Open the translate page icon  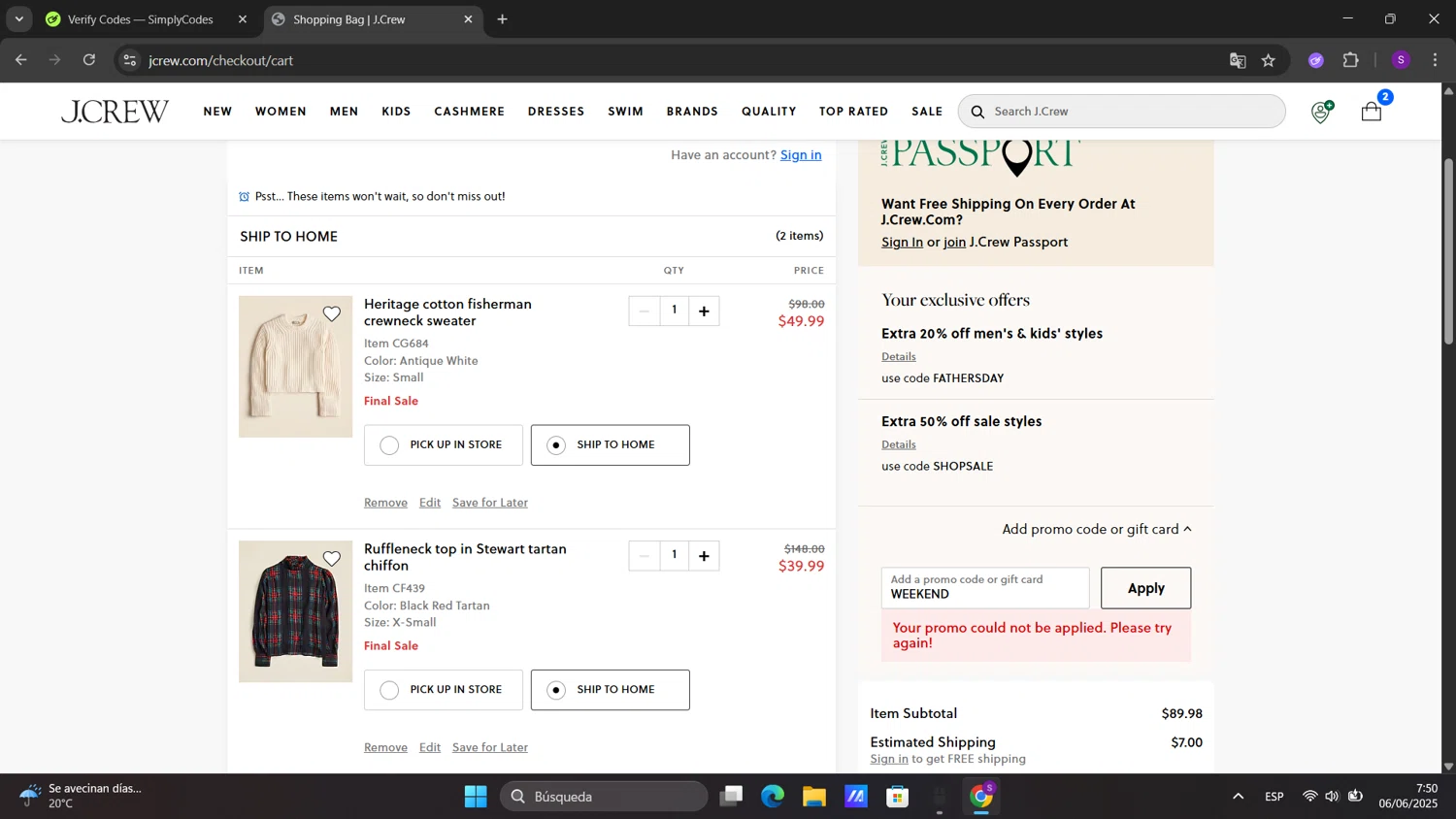point(1238,60)
